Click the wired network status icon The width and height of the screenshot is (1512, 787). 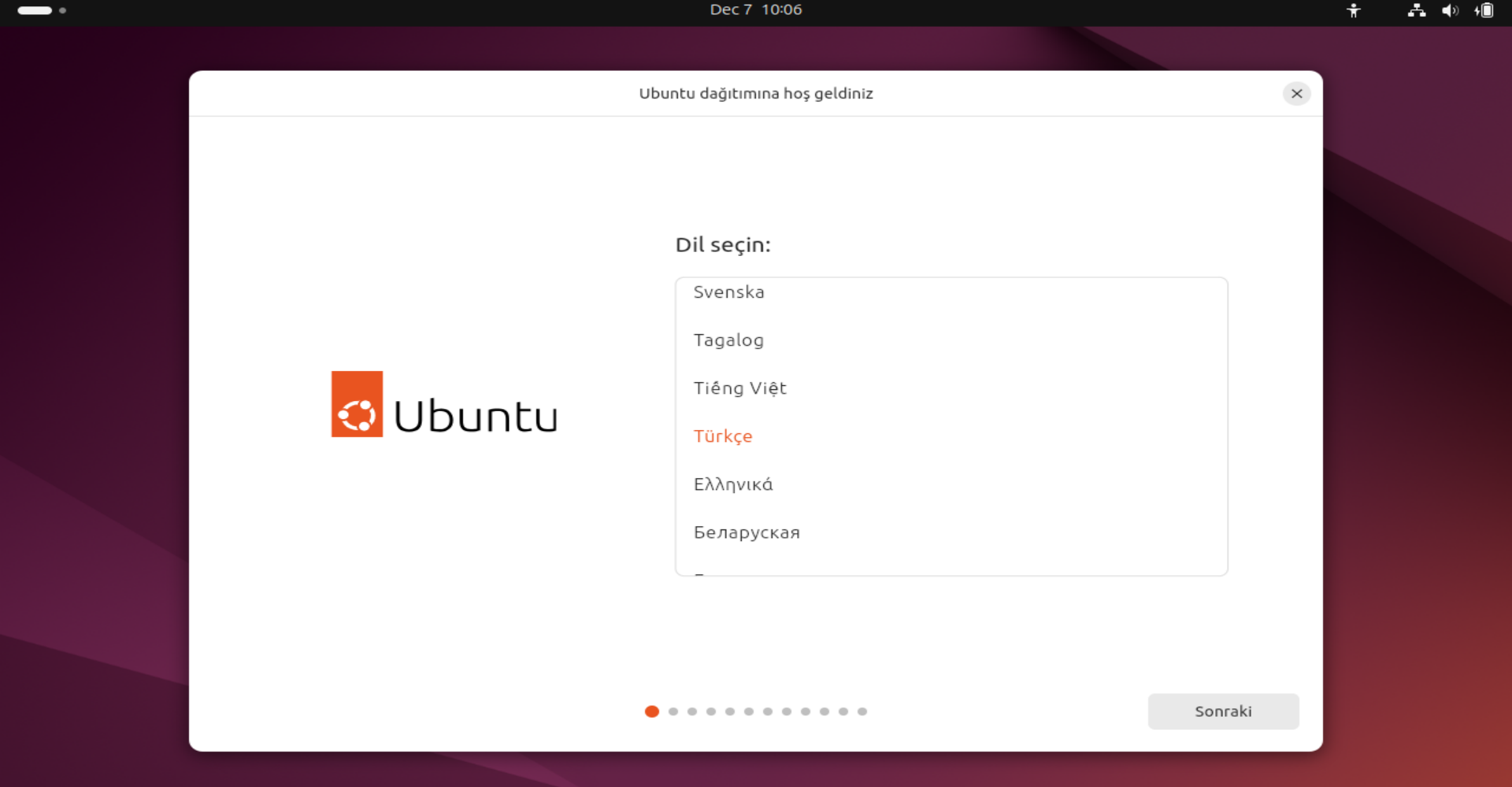pos(1416,10)
